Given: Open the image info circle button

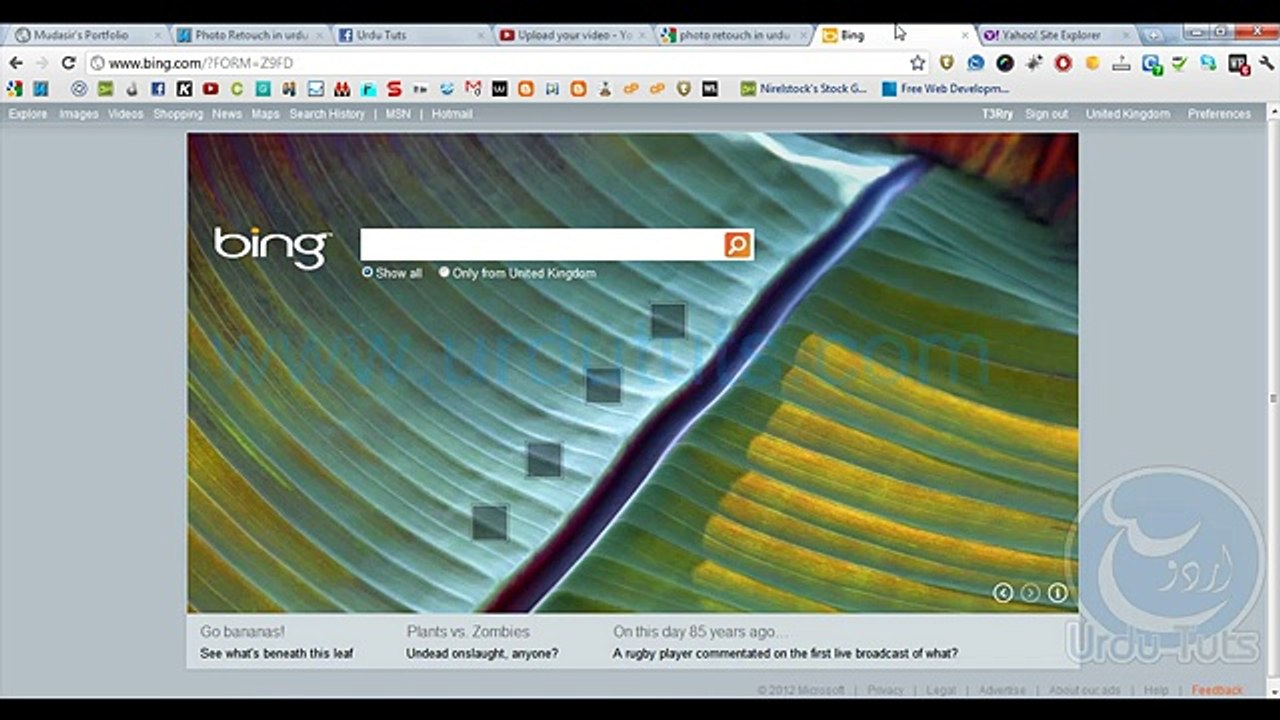Looking at the screenshot, I should click(x=1058, y=593).
